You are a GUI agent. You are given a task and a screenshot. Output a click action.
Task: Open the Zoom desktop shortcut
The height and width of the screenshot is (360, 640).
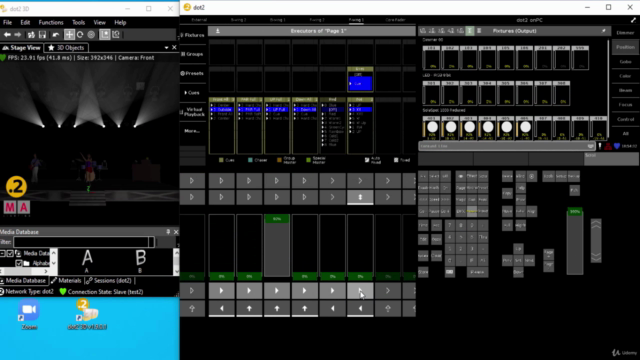tap(29, 315)
